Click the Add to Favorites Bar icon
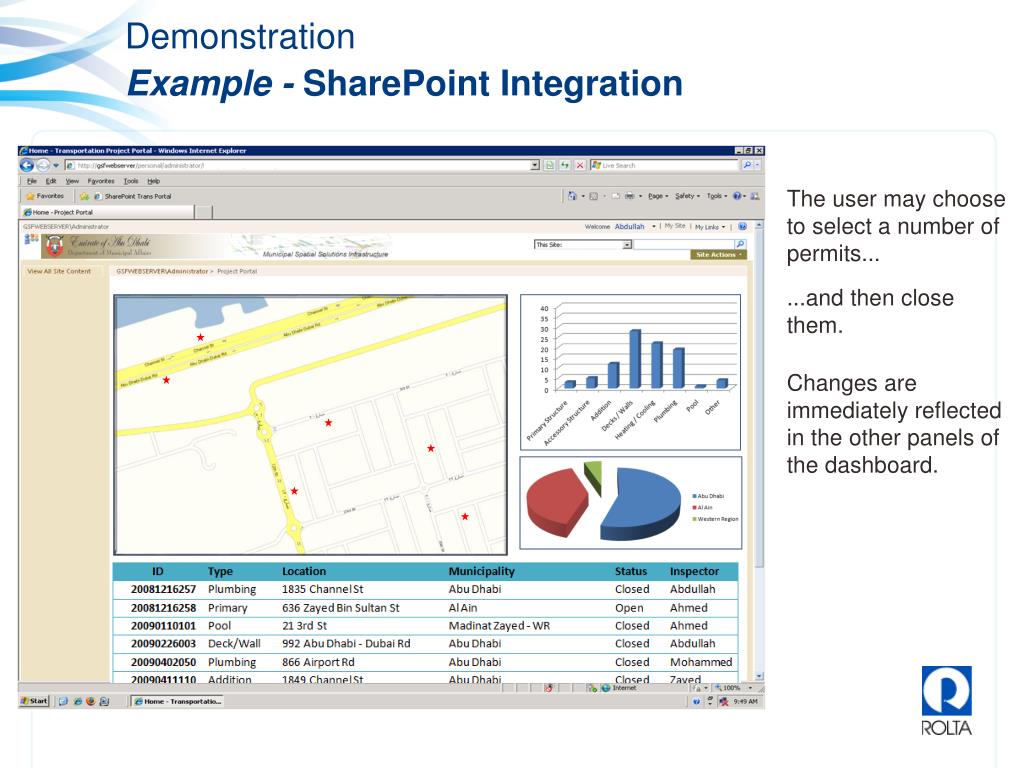The height and width of the screenshot is (768, 1024). [x=84, y=196]
